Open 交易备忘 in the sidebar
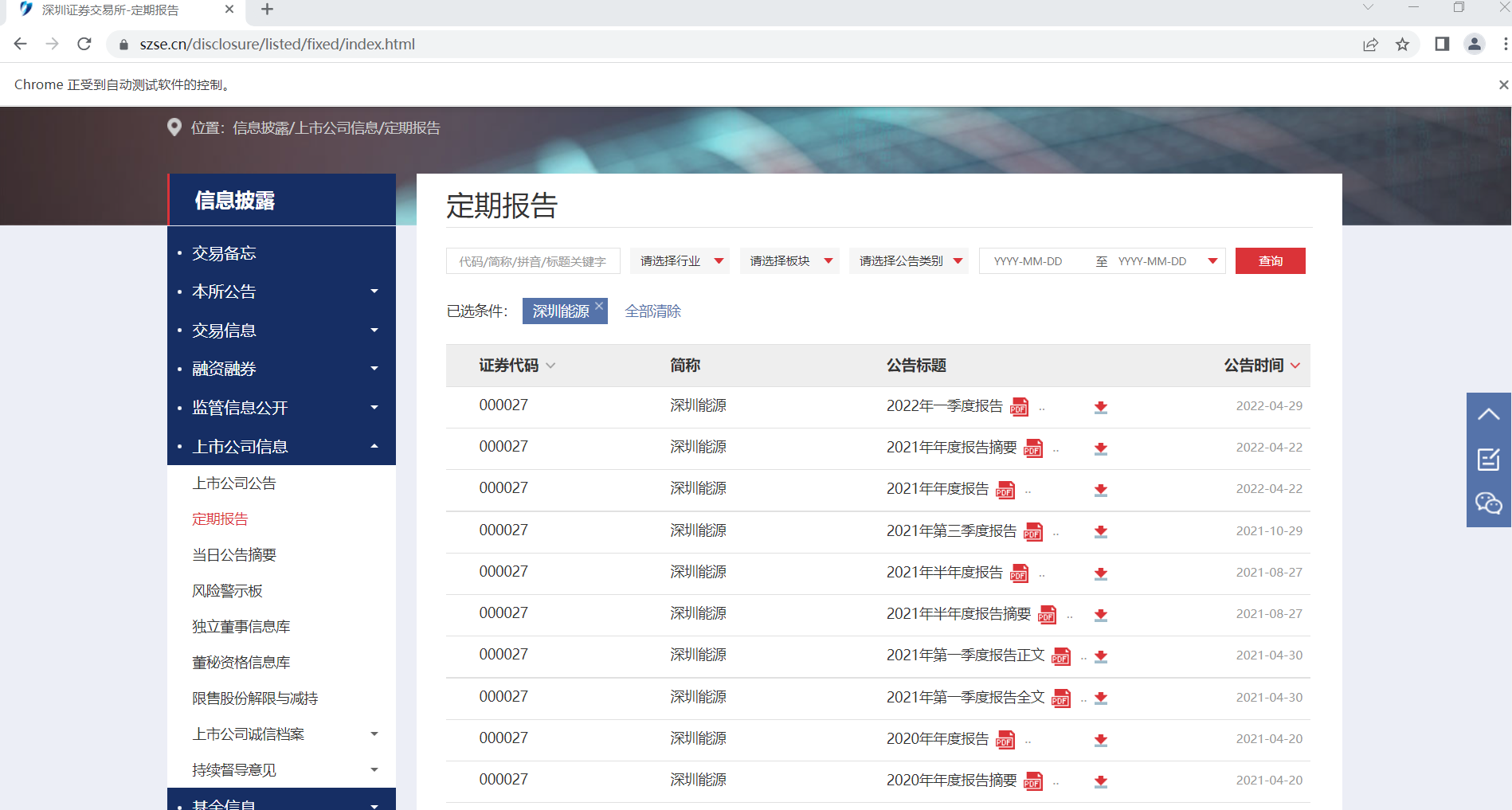 224,253
